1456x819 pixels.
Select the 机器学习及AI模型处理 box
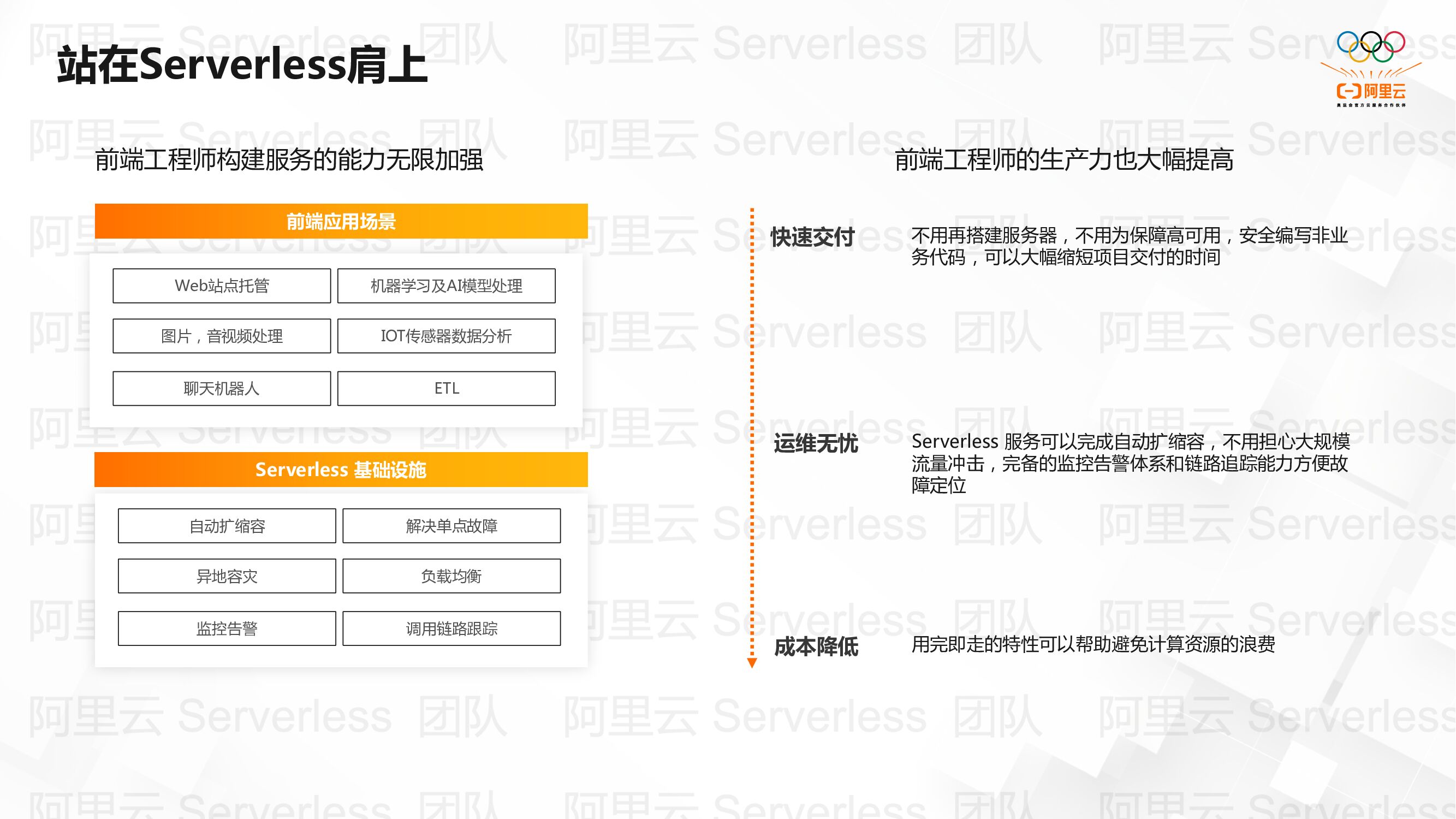[x=447, y=286]
